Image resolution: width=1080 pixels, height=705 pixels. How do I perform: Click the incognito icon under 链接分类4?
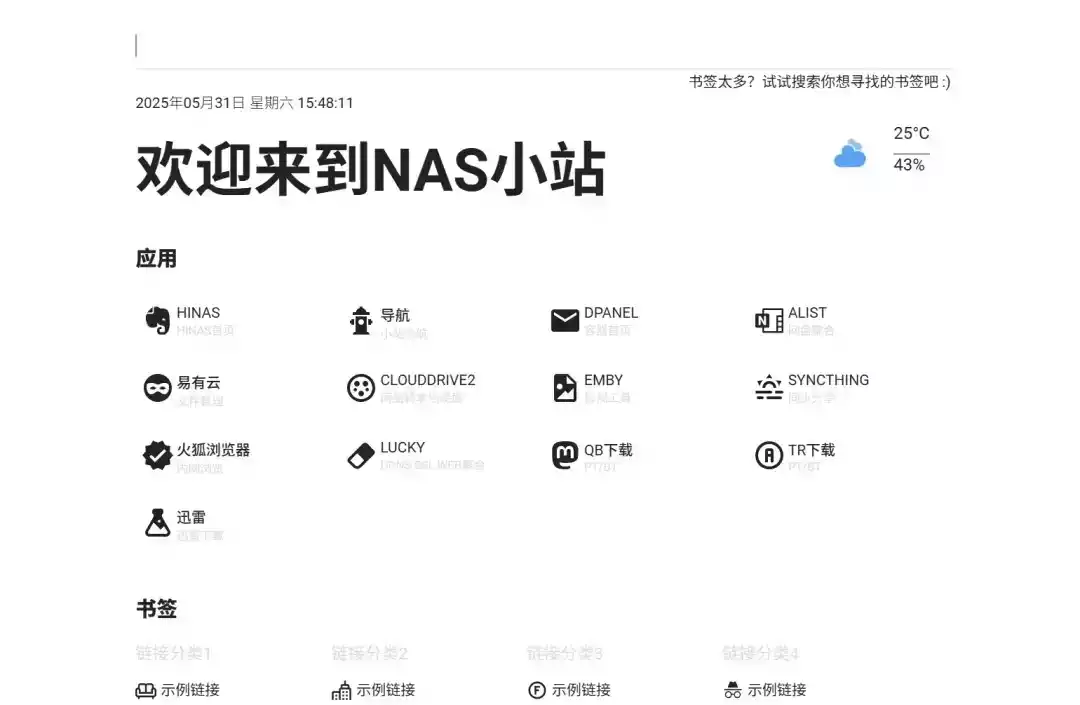click(x=732, y=691)
